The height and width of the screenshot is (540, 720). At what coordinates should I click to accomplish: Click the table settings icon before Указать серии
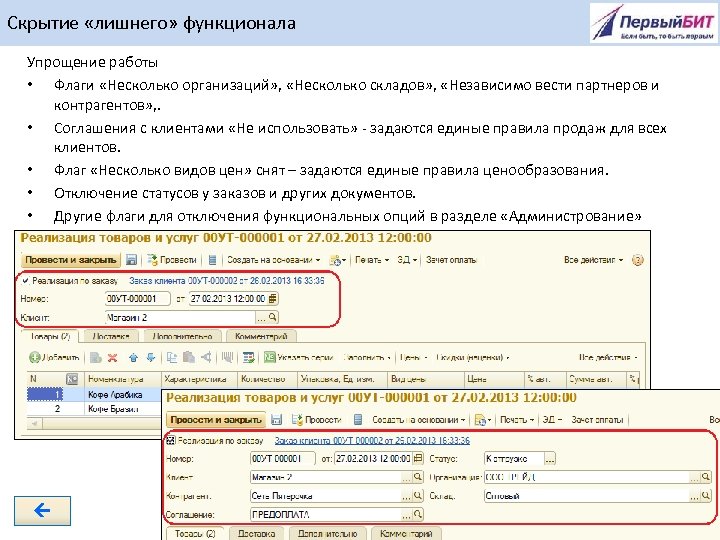248,357
